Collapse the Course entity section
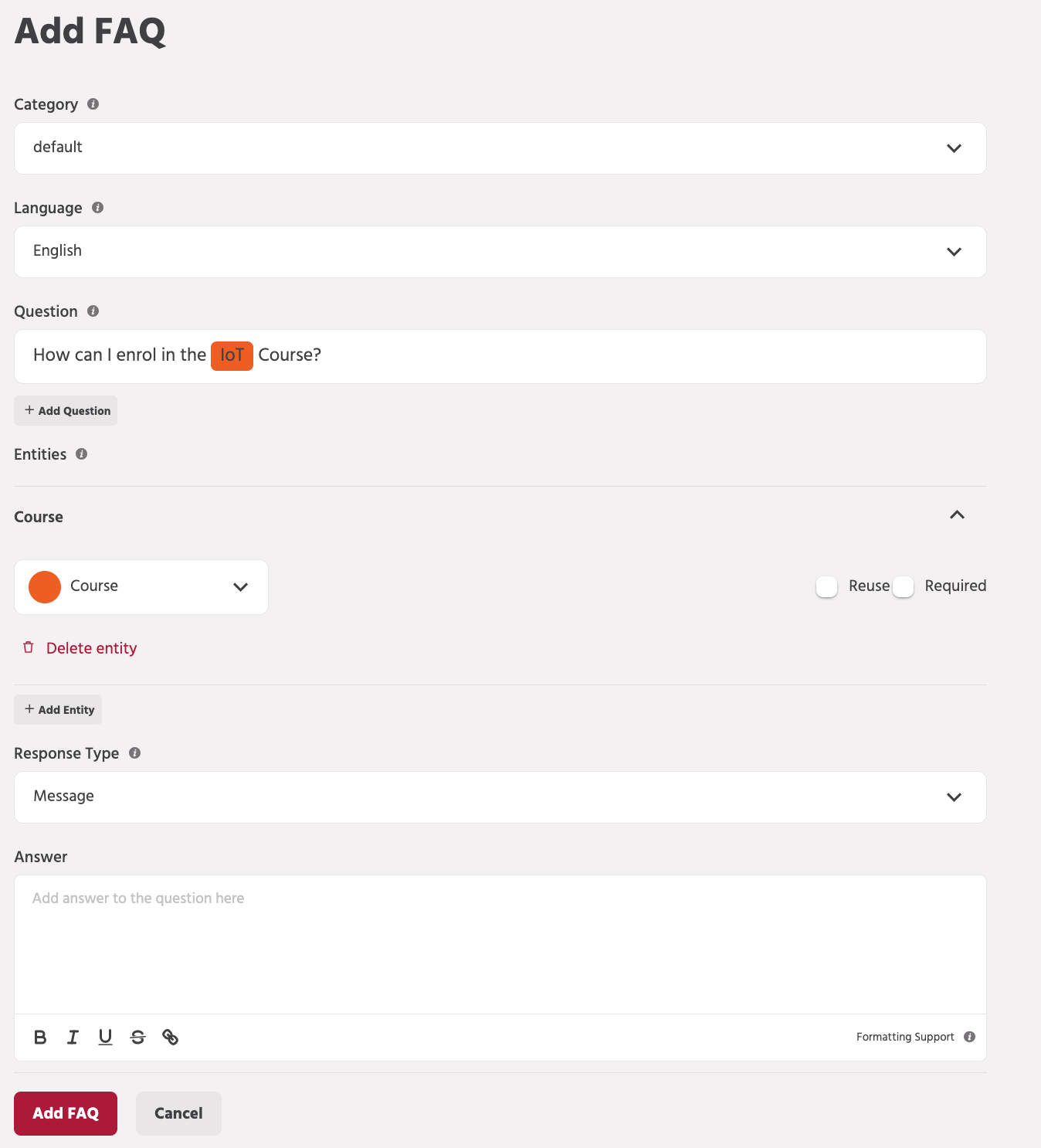The image size is (1041, 1148). [957, 515]
